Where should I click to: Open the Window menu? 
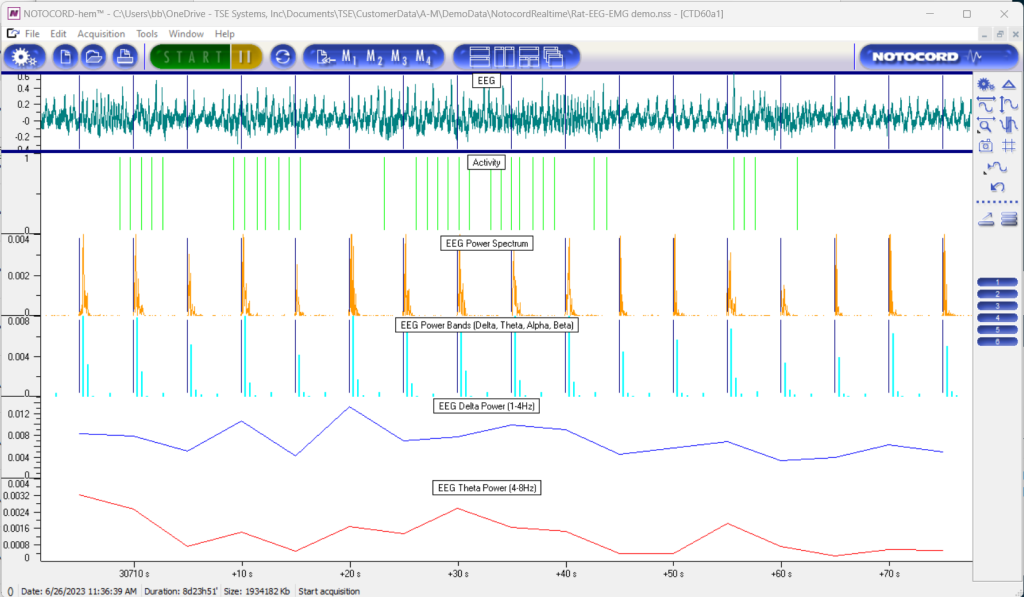pyautogui.click(x=186, y=34)
